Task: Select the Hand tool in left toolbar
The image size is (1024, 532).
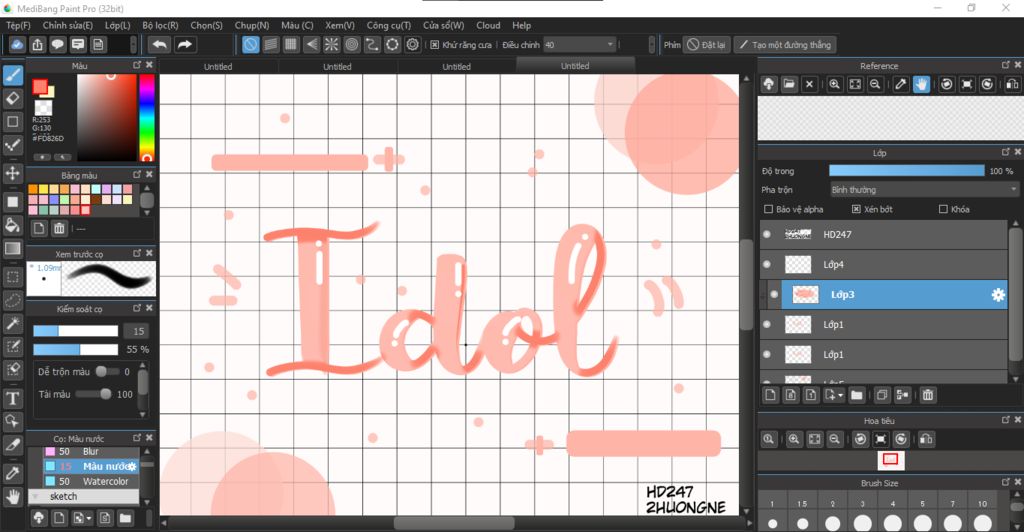Action: (x=12, y=497)
